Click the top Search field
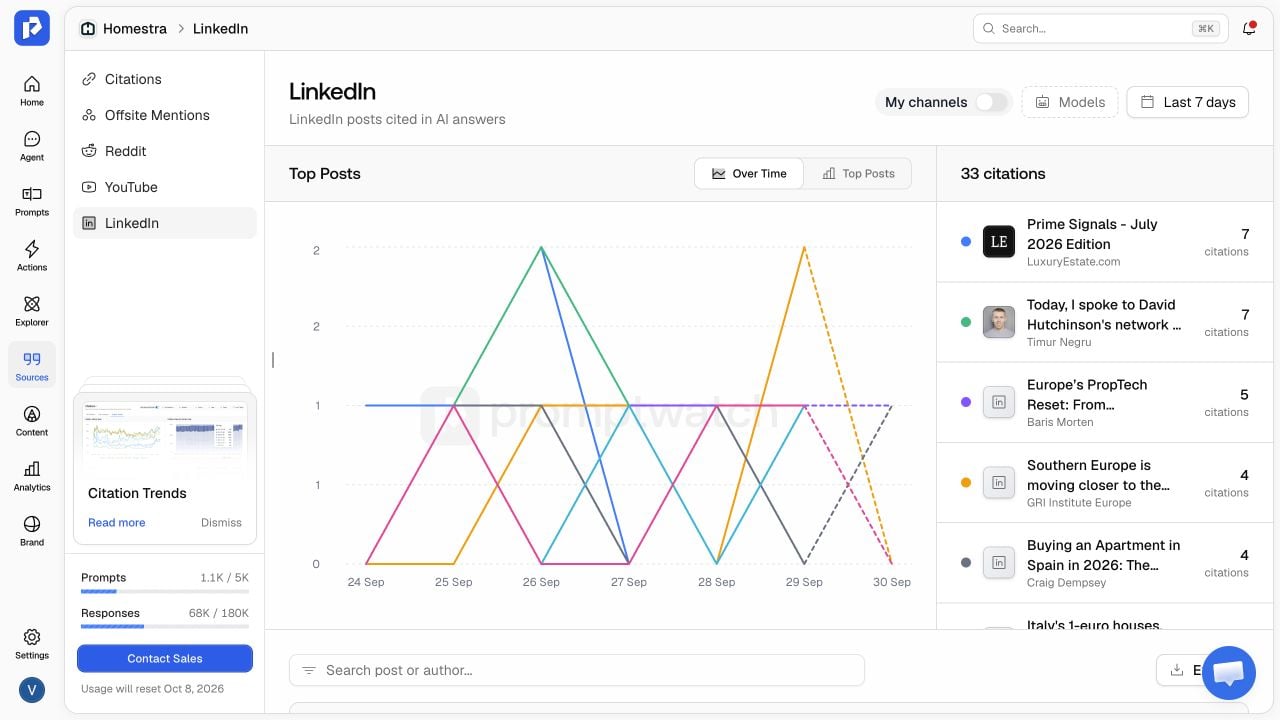 [x=1100, y=28]
